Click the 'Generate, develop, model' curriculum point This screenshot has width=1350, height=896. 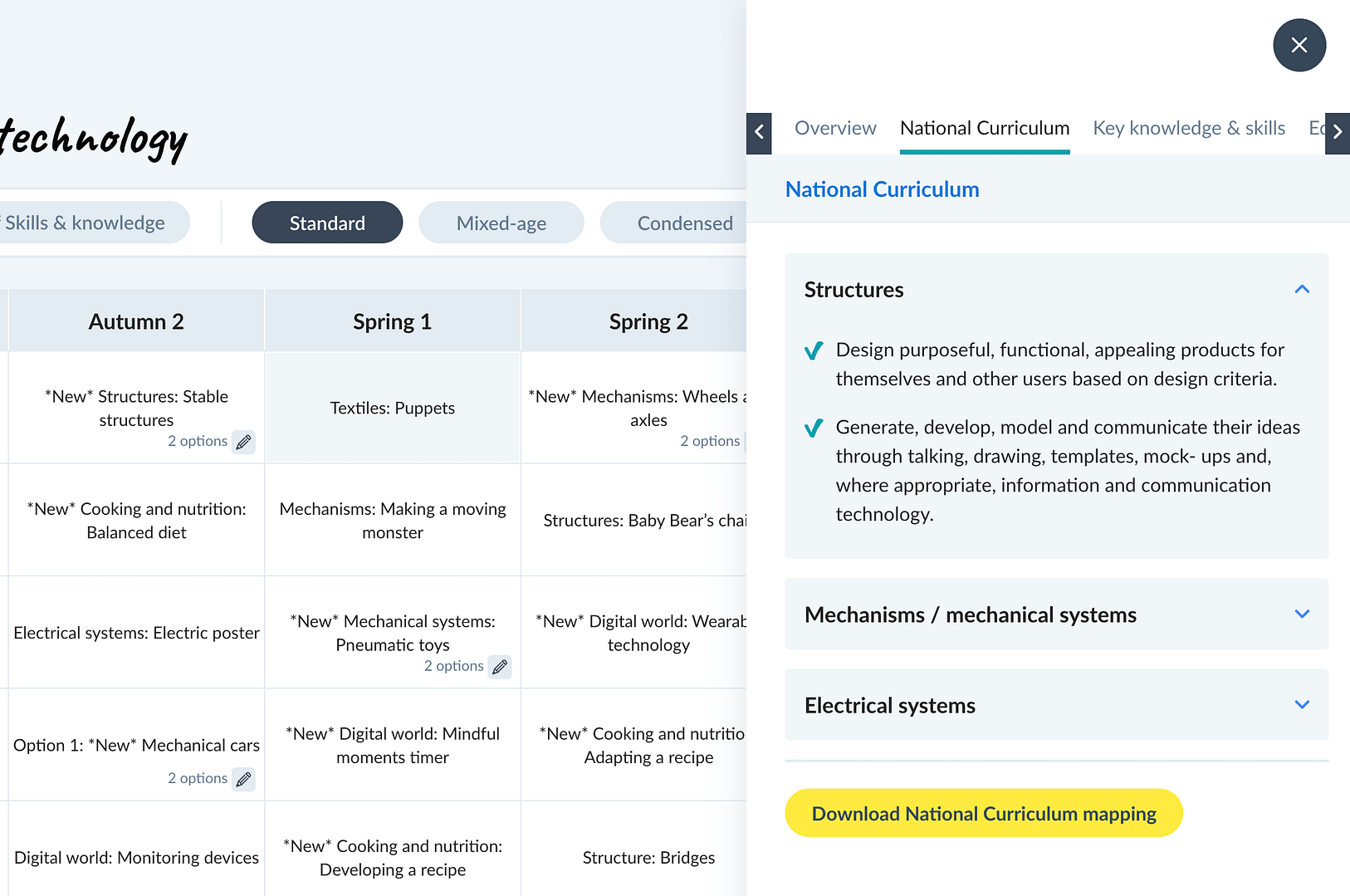(1069, 471)
